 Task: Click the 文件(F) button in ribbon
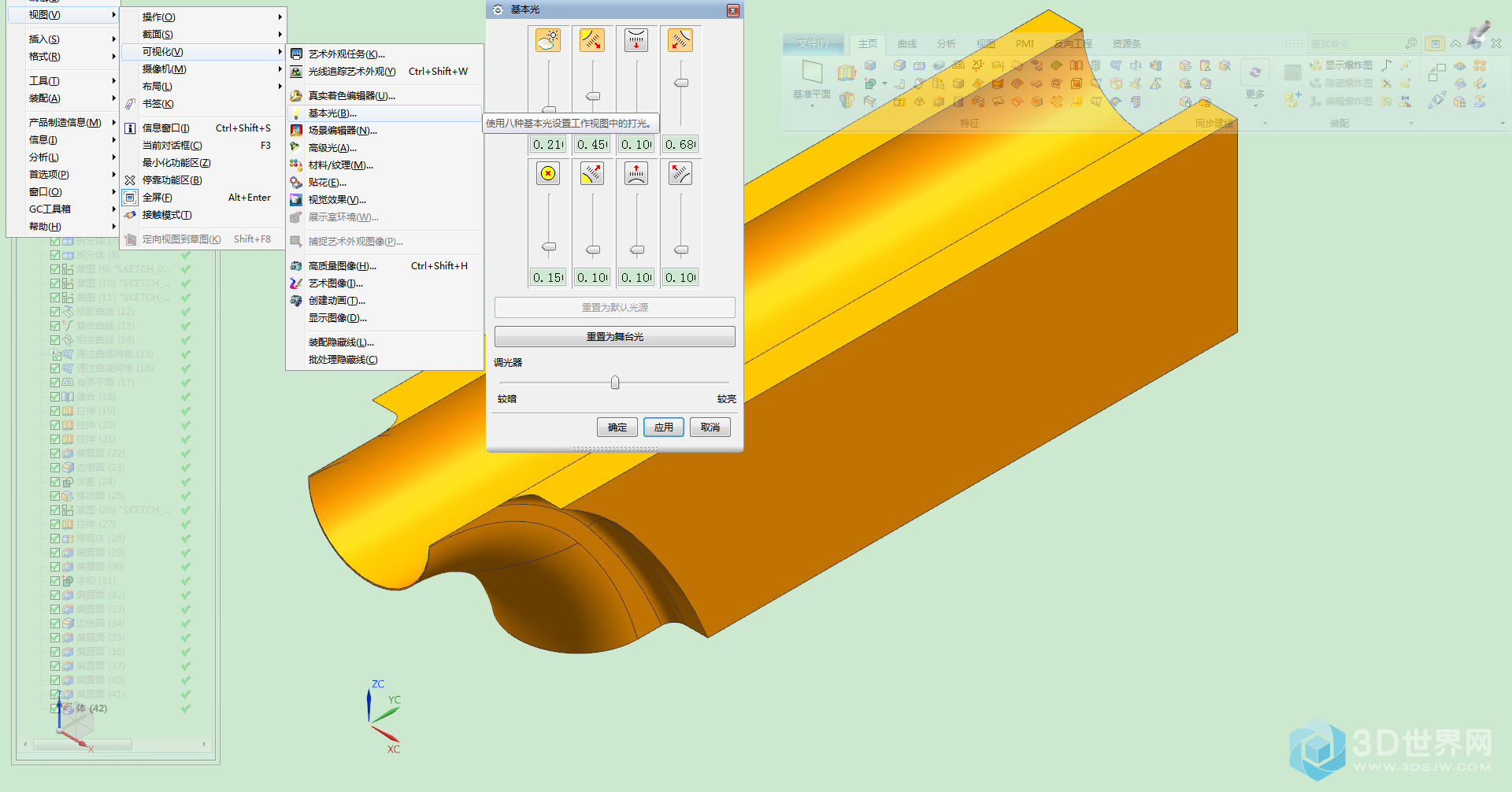pyautogui.click(x=813, y=43)
